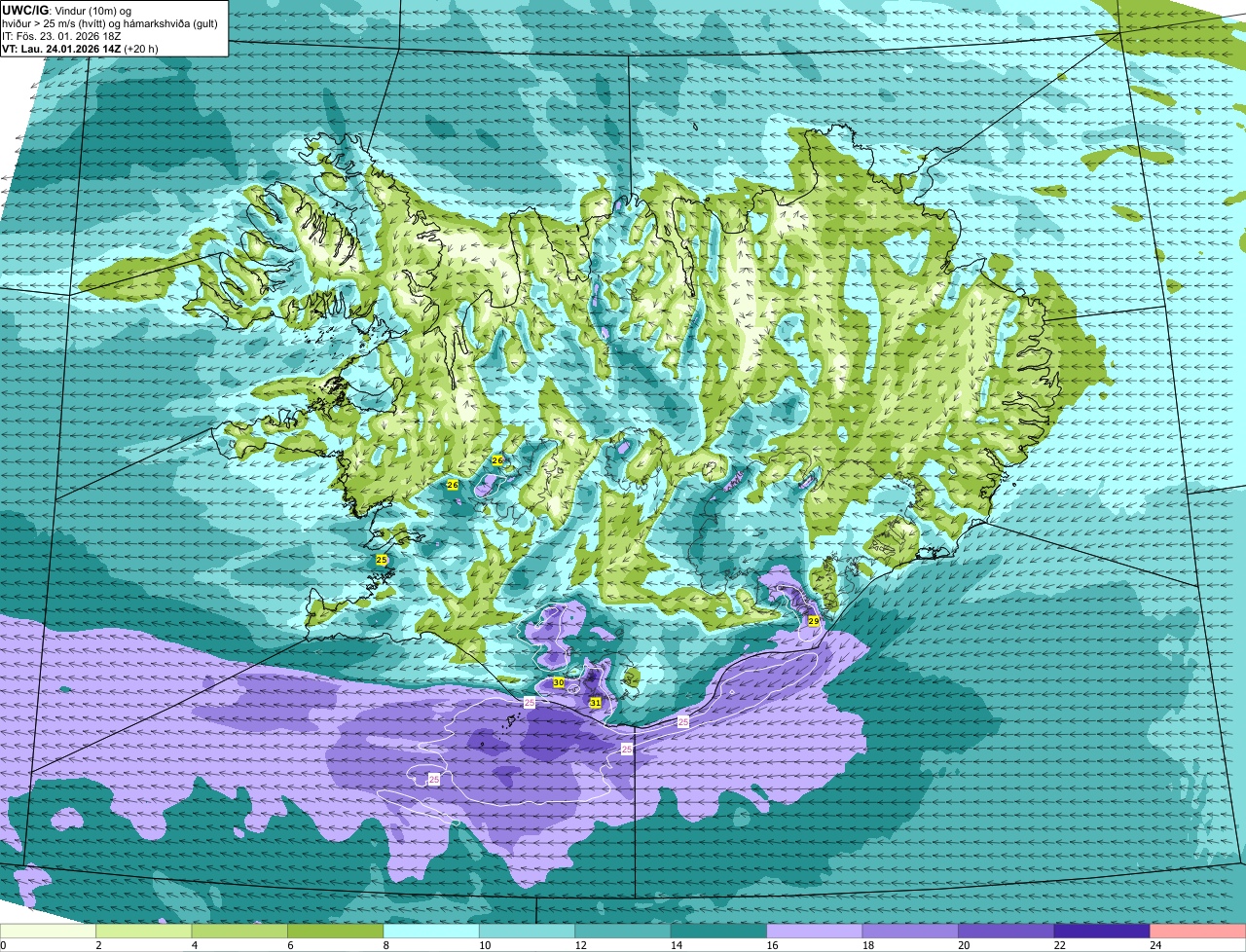This screenshot has height=952, width=1246.
Task: Select the 16–18 light lavender legend swatch
Action: [x=815, y=932]
